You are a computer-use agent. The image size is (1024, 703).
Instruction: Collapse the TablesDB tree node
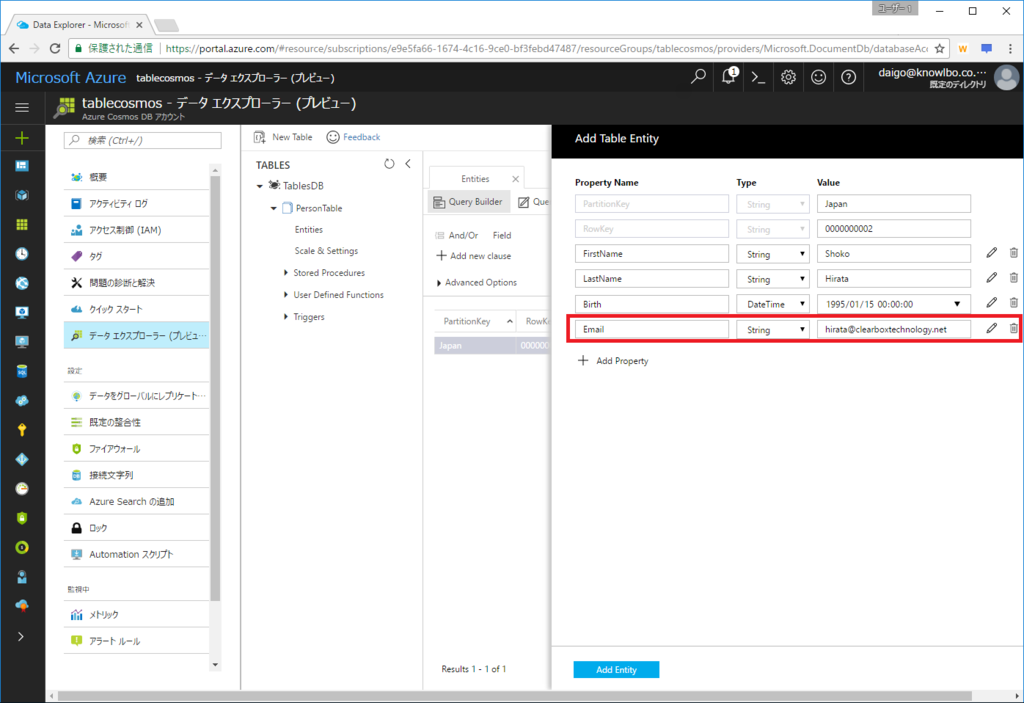[x=259, y=186]
